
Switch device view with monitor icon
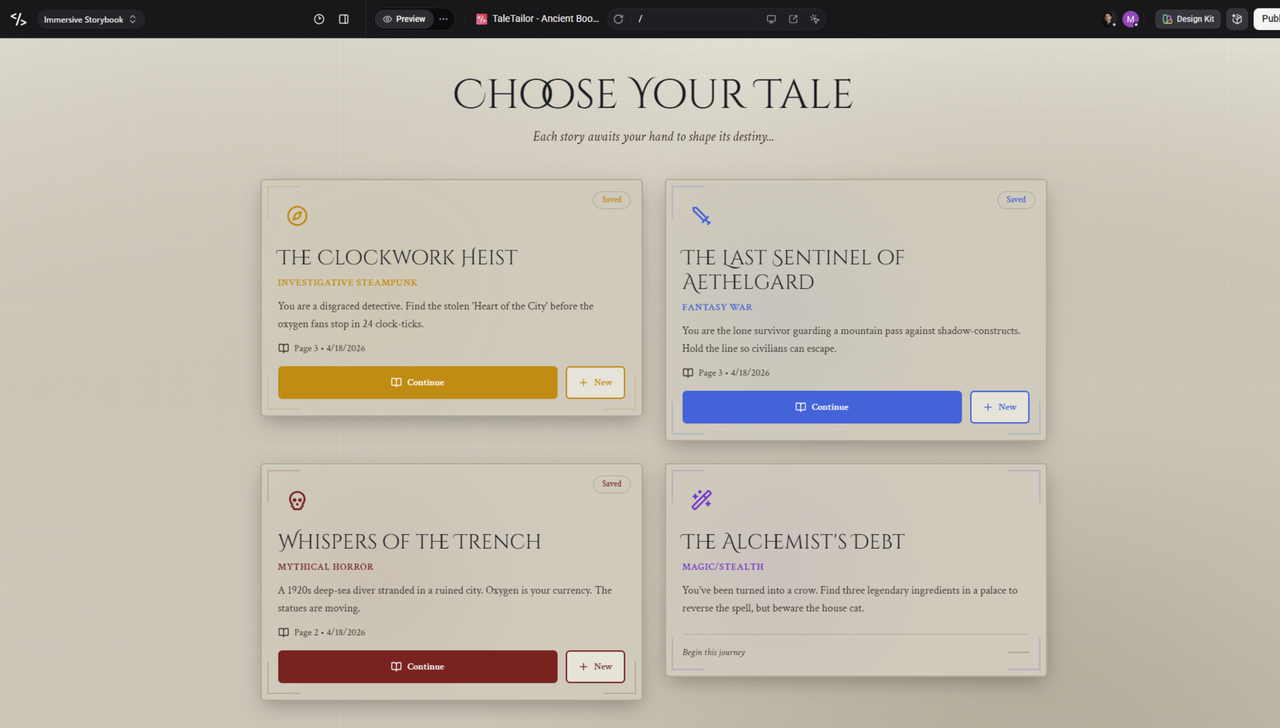771,19
